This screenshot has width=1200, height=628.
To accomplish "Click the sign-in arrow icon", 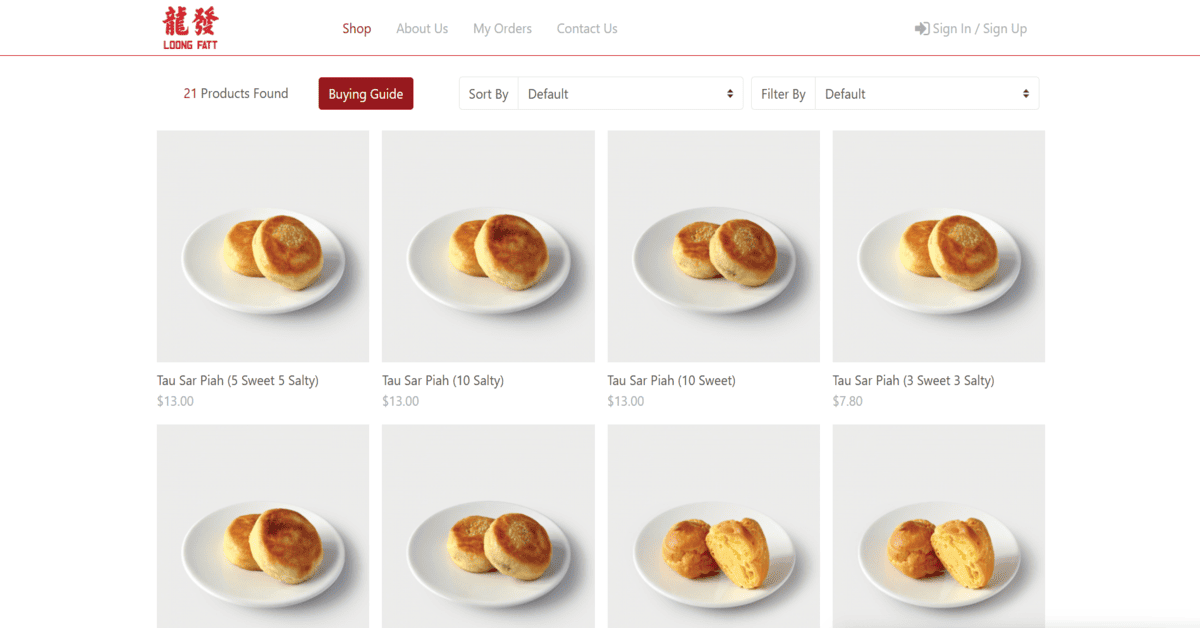I will pos(922,29).
